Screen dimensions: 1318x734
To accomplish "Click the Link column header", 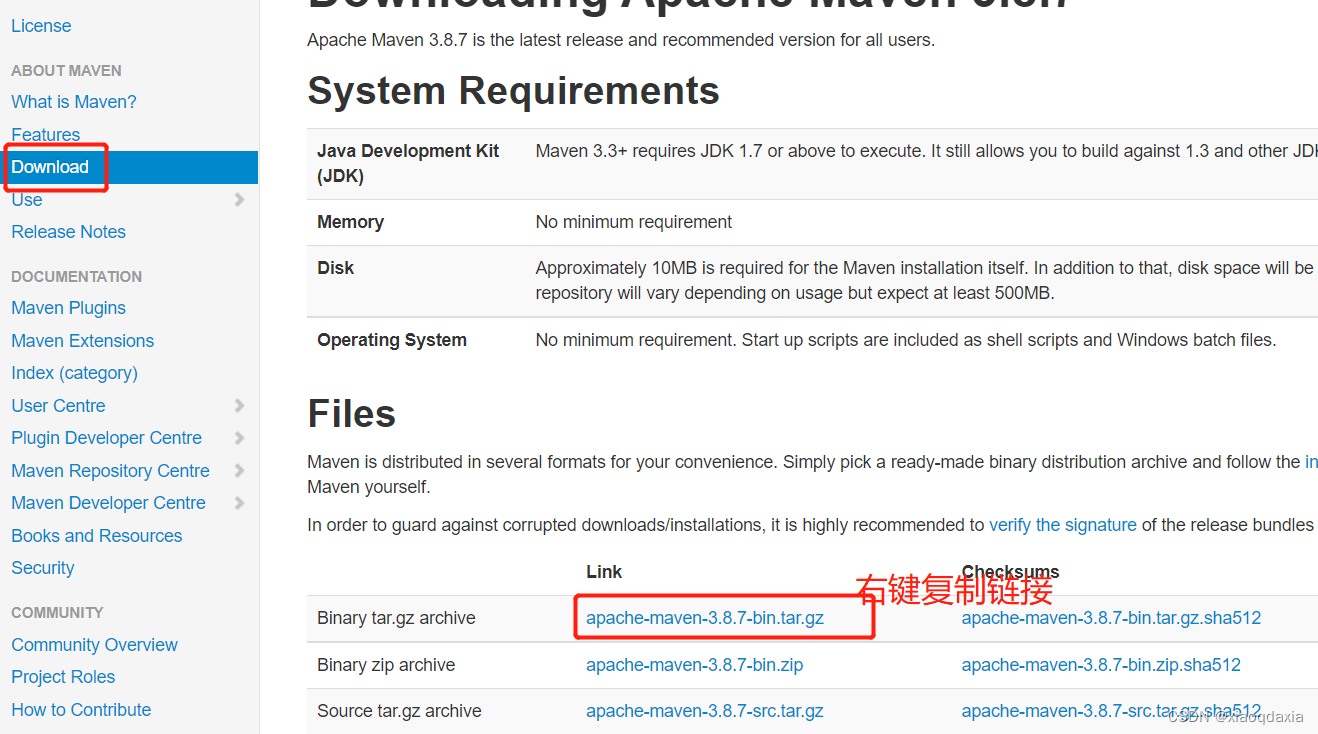I will click(x=604, y=572).
